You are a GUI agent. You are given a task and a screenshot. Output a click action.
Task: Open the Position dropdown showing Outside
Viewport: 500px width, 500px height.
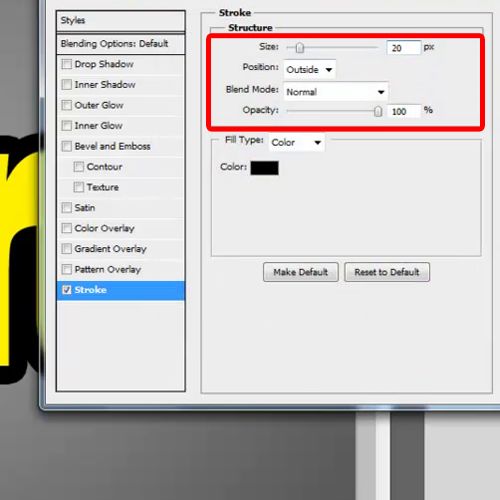[x=310, y=70]
